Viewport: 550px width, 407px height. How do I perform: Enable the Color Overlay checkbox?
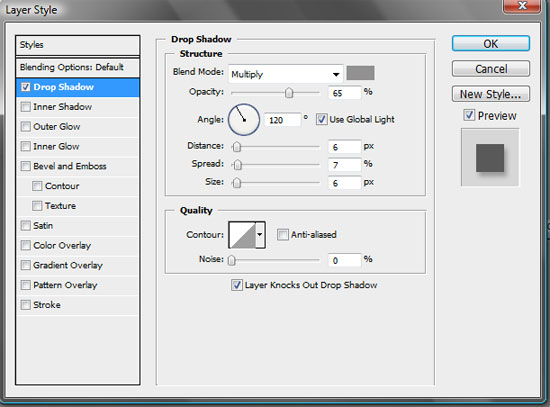[26, 245]
